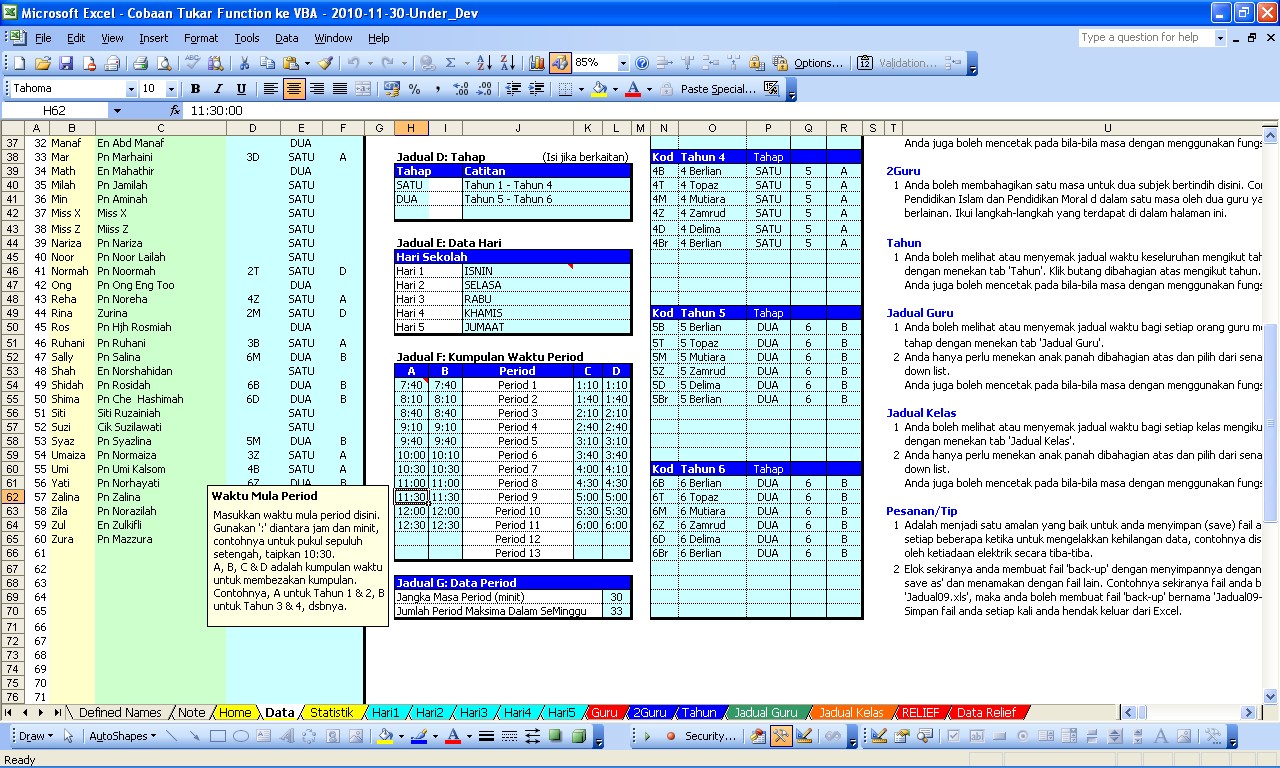Toggle the Center alignment button
Viewport: 1280px width, 768px height.
tap(294, 89)
